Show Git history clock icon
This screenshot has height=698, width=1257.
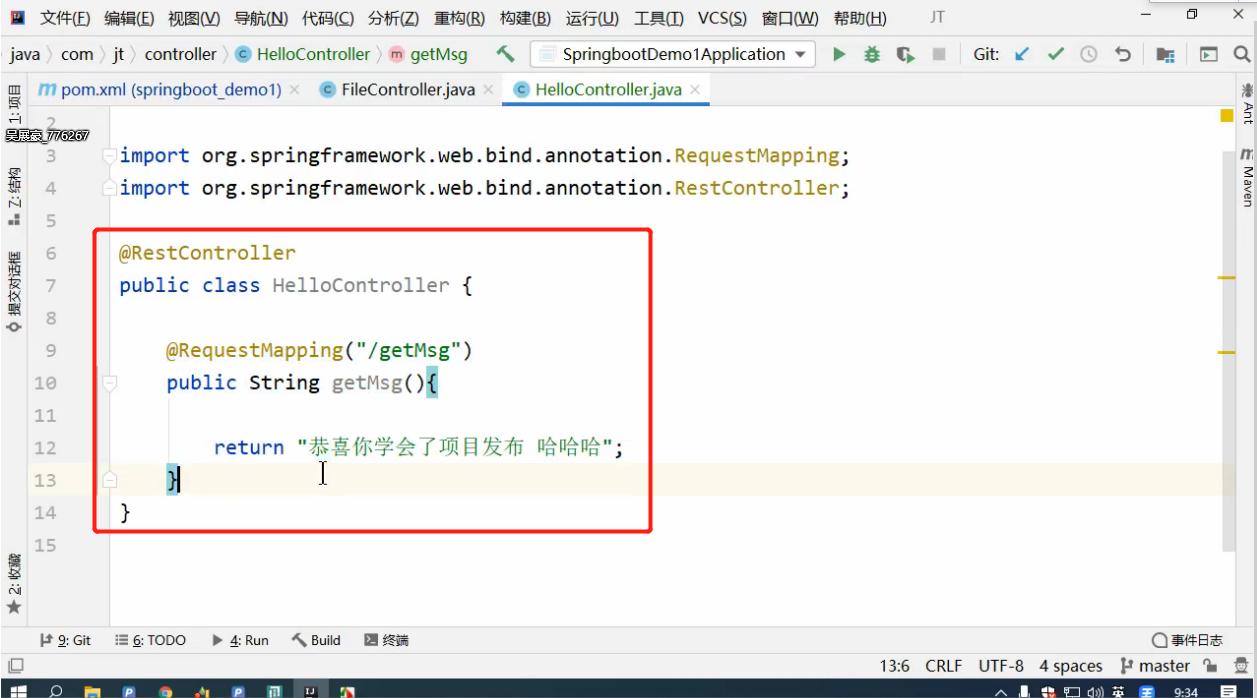[1089, 54]
